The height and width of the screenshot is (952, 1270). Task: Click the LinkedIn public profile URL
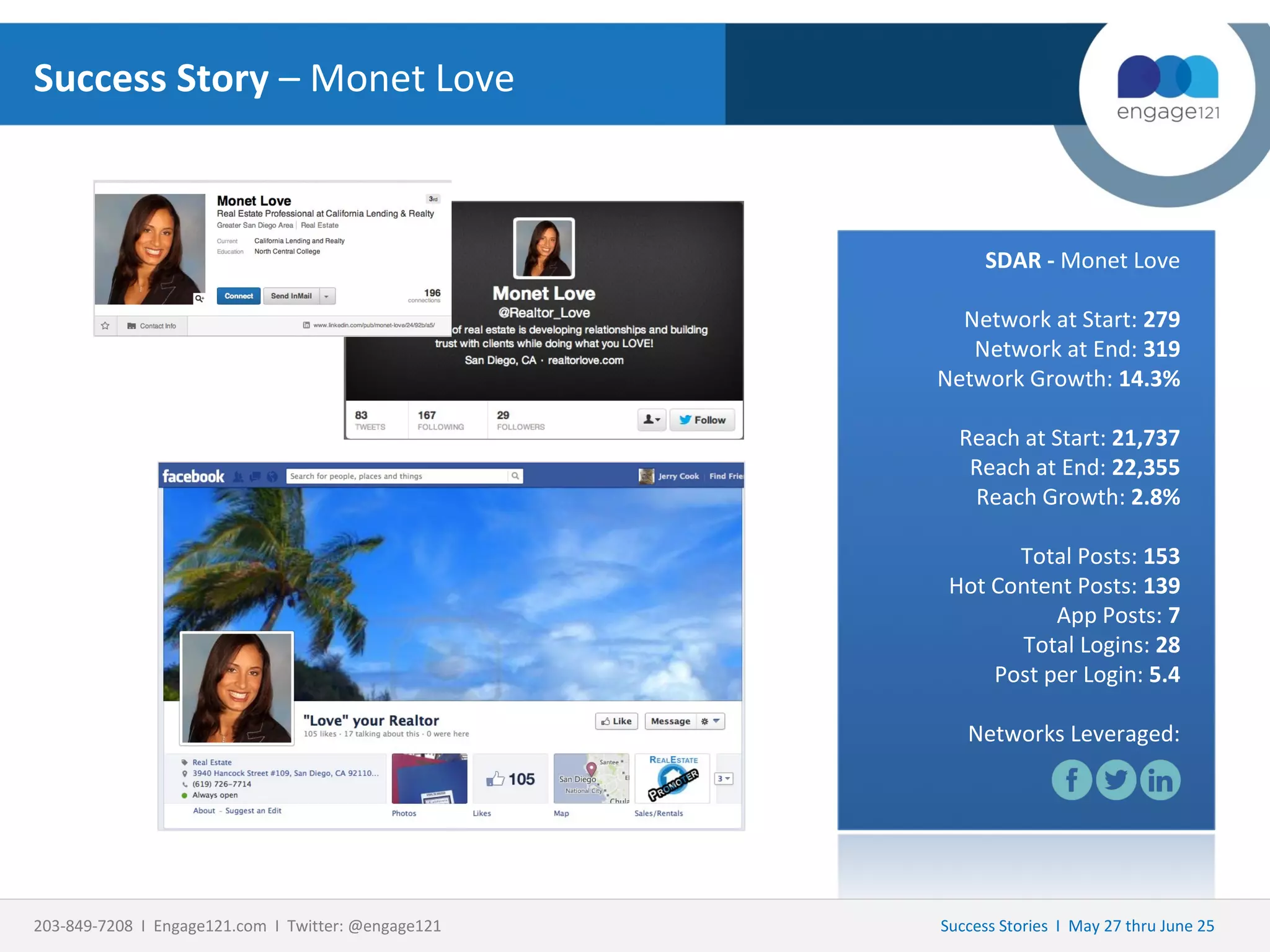coord(374,325)
